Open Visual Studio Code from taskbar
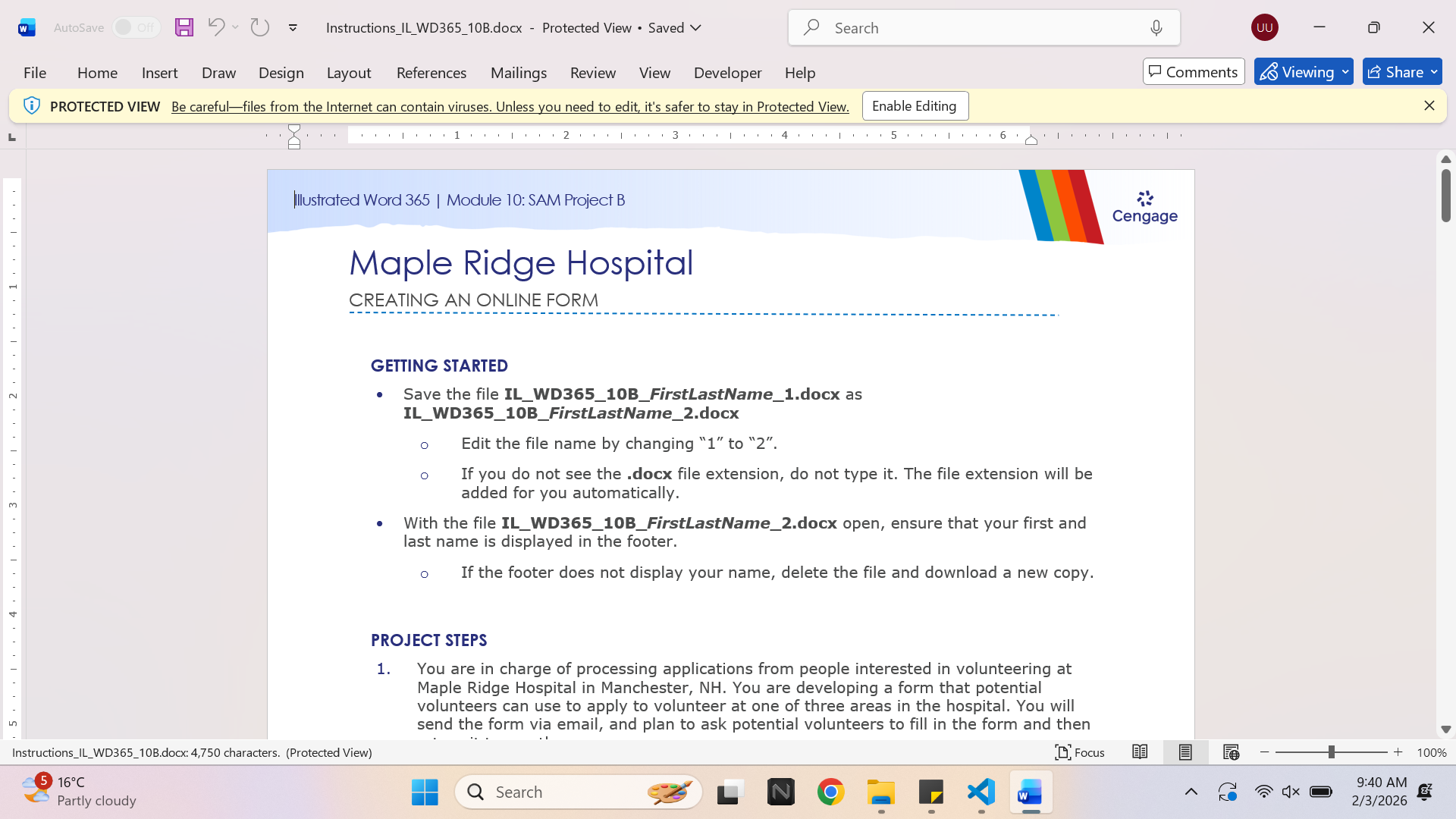Viewport: 1456px width, 819px height. [981, 792]
